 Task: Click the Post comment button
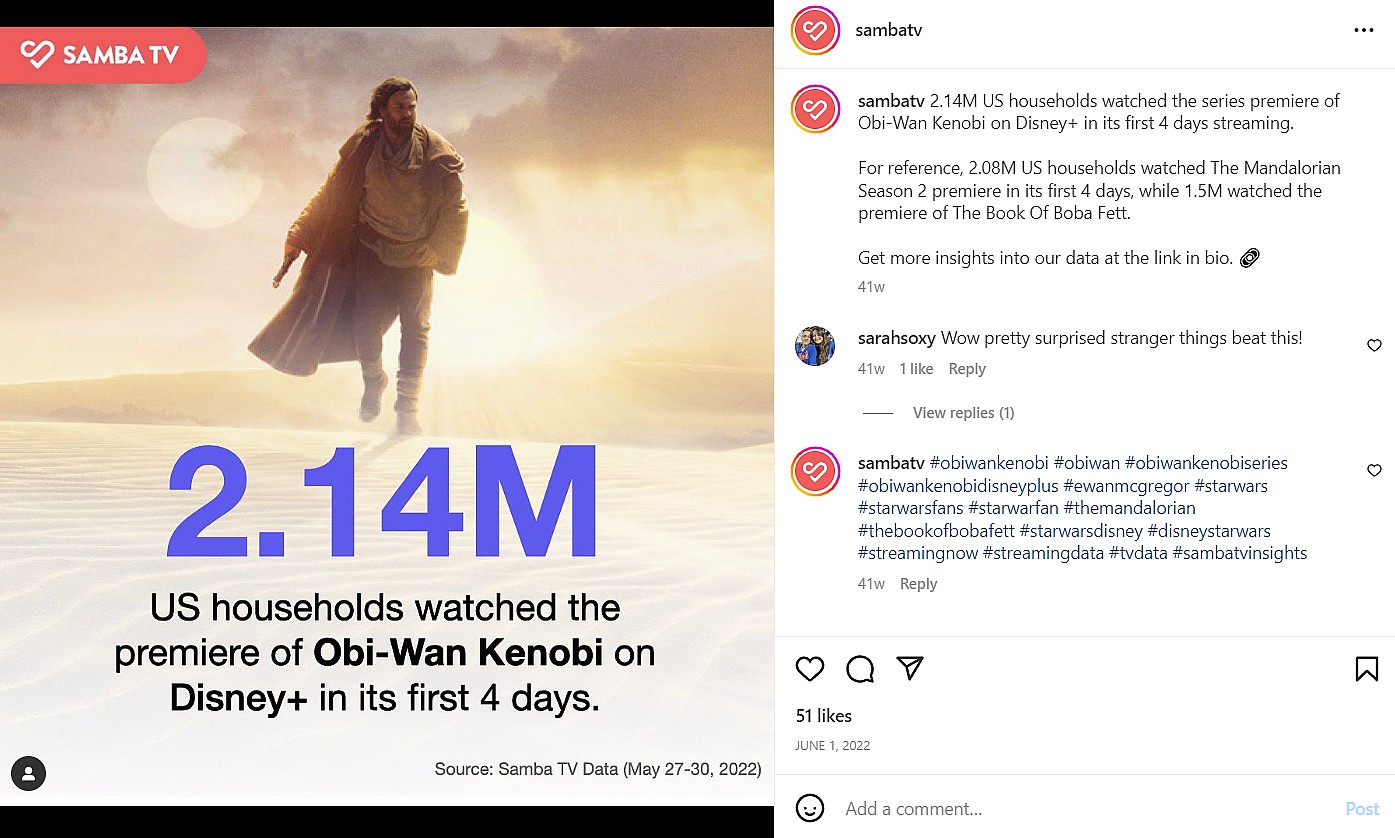click(x=1362, y=809)
